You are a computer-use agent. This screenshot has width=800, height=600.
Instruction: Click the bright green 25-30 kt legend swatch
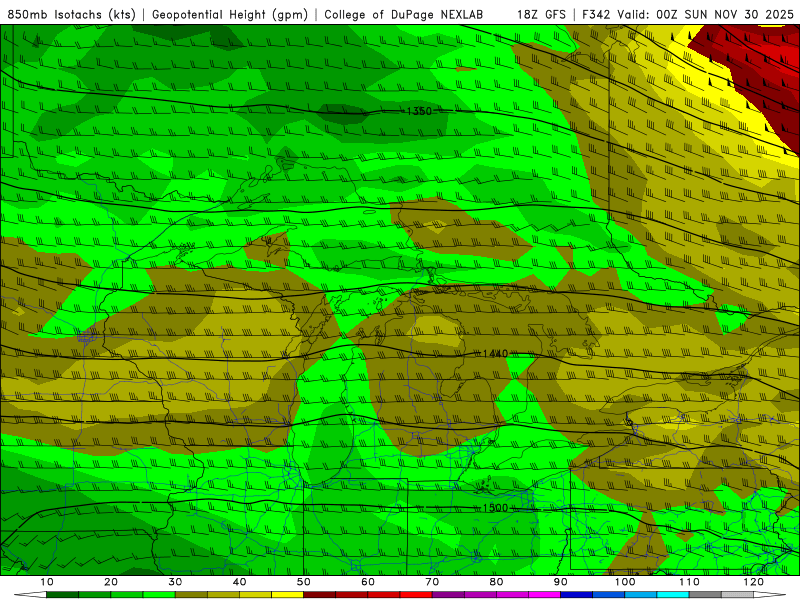point(159,595)
